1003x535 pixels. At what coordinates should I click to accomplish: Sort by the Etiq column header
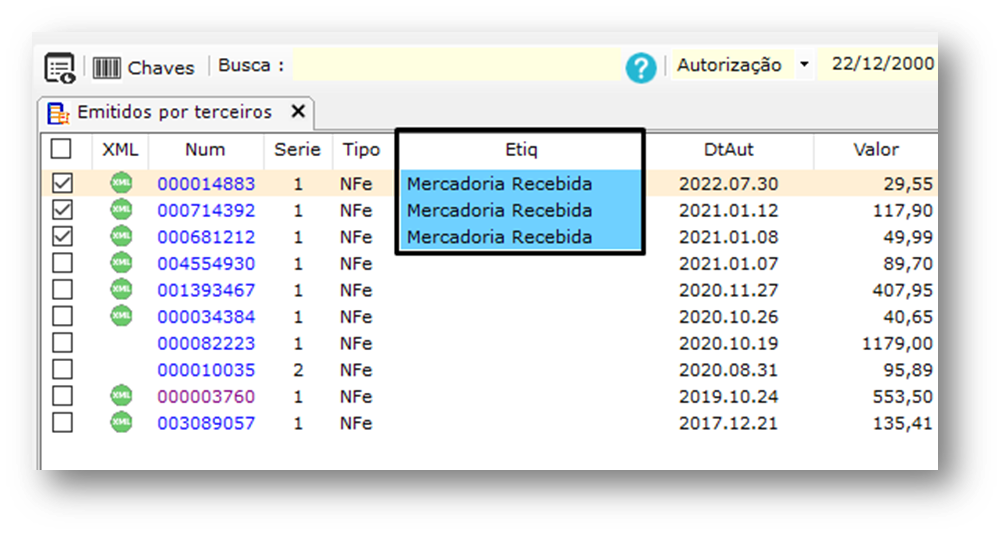(521, 150)
